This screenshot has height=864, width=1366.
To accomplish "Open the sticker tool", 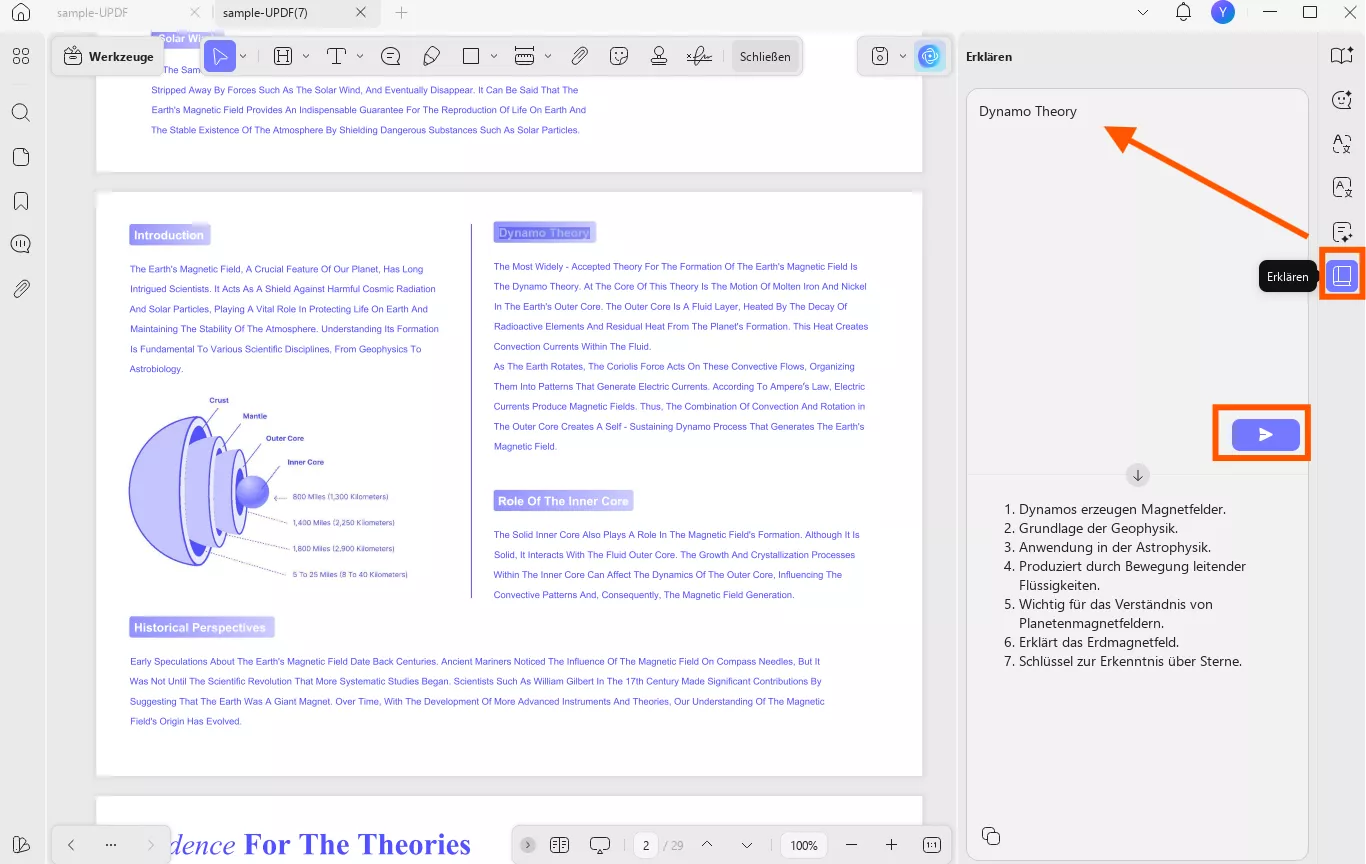I will tap(619, 57).
